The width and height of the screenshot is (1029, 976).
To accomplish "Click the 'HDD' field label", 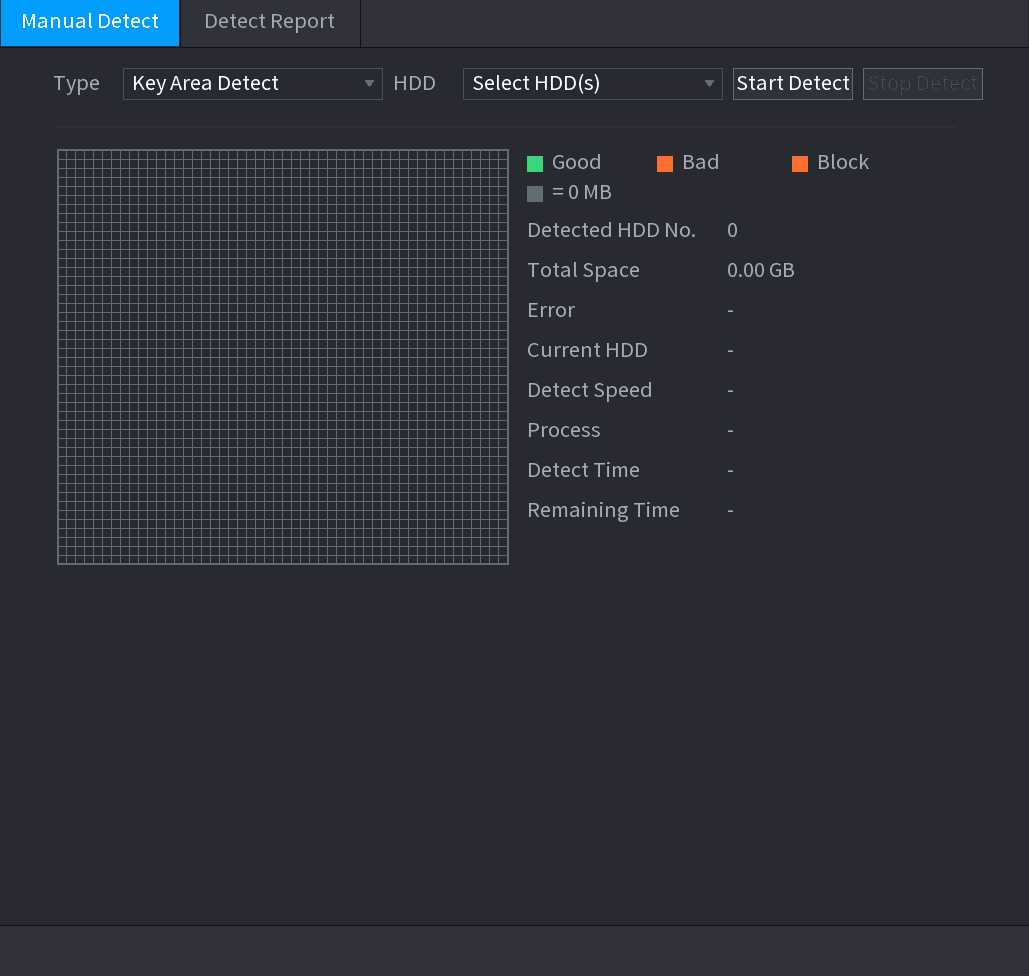I will pos(414,84).
